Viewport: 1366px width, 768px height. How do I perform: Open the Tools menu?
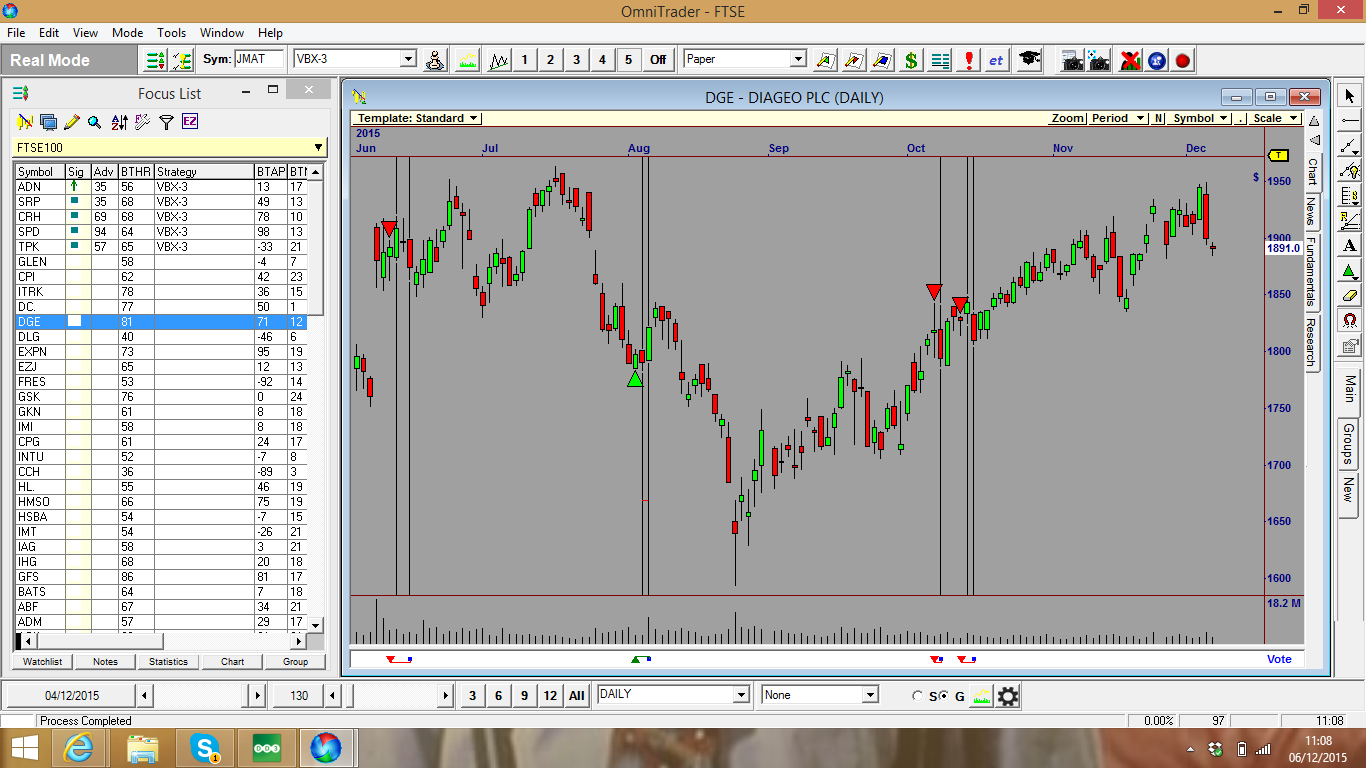coord(172,33)
